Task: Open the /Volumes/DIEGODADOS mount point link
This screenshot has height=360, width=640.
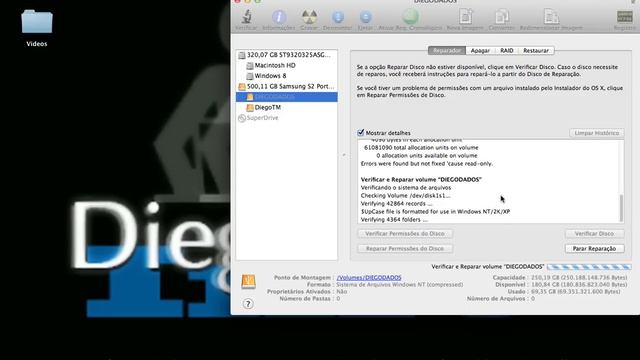Action: click(369, 278)
